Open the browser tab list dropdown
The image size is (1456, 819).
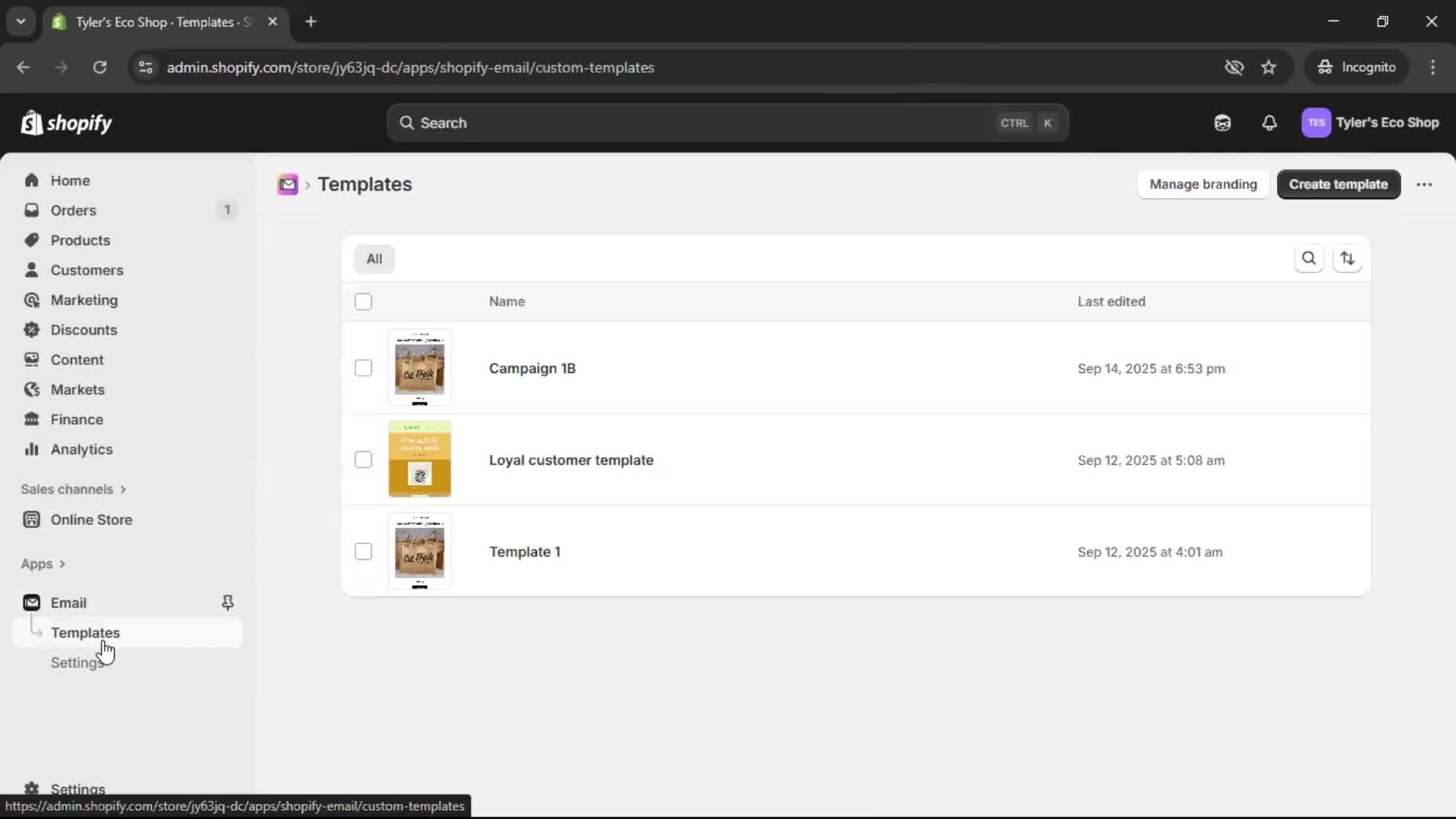pyautogui.click(x=20, y=21)
